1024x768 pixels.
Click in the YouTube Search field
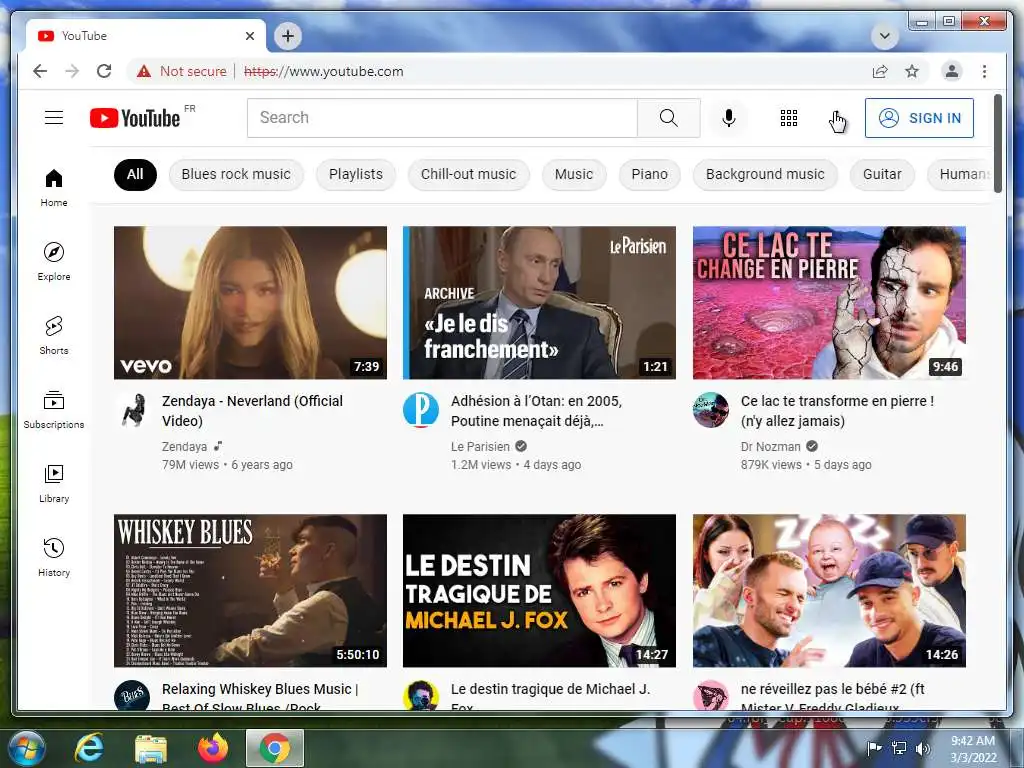click(442, 118)
